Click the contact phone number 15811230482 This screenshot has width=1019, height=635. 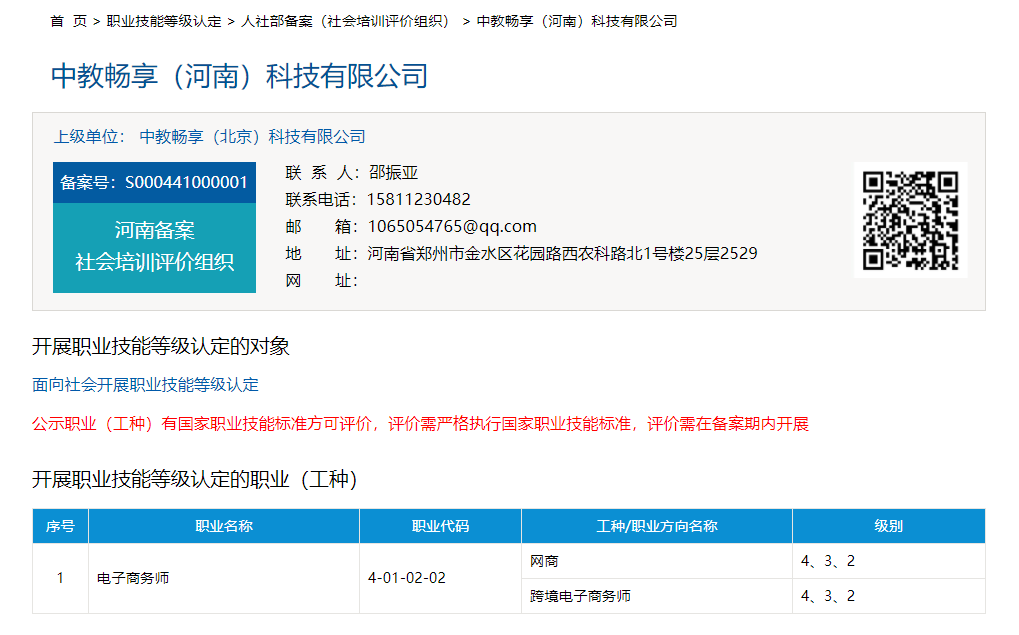(x=418, y=199)
